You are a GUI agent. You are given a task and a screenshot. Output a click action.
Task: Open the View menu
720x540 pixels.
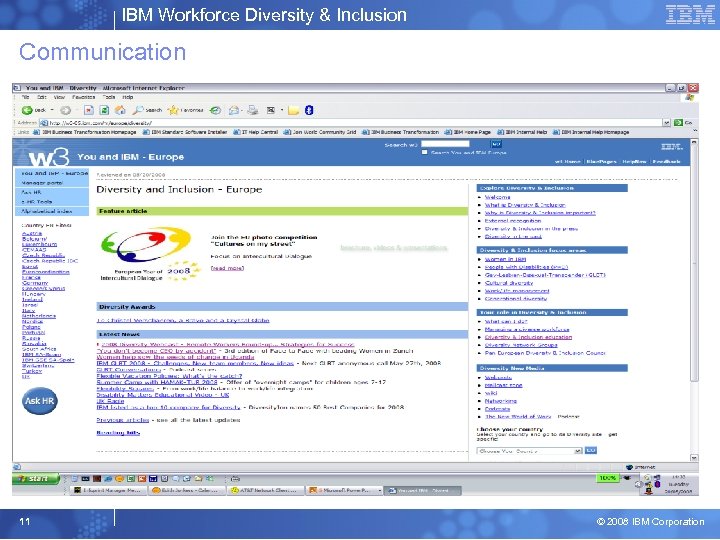pyautogui.click(x=59, y=97)
